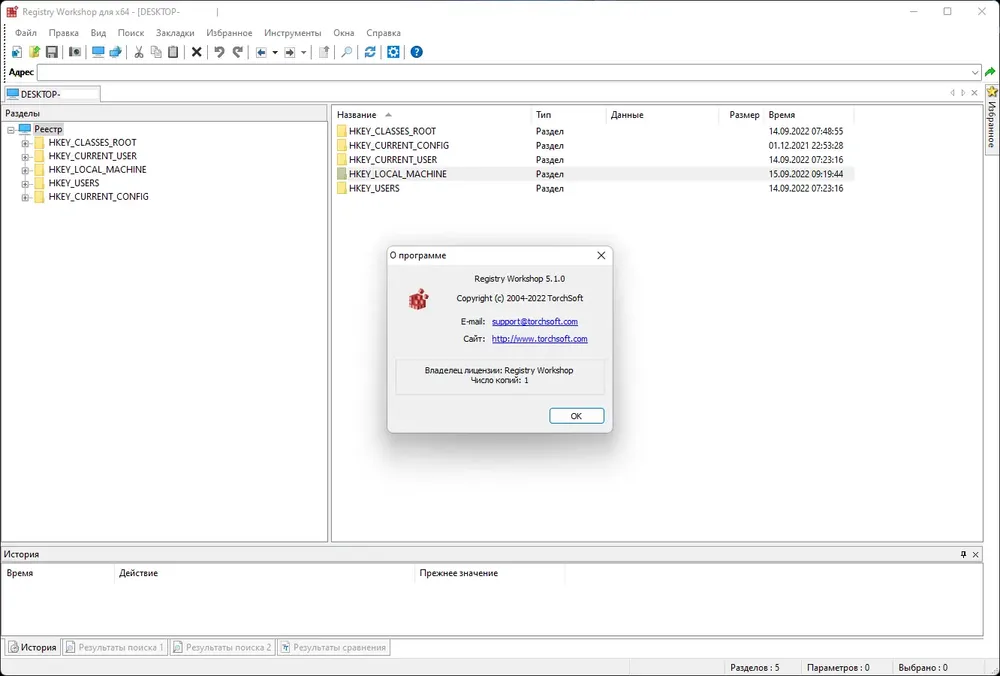Close the О программе dialog
This screenshot has width=1000, height=676.
pos(601,255)
